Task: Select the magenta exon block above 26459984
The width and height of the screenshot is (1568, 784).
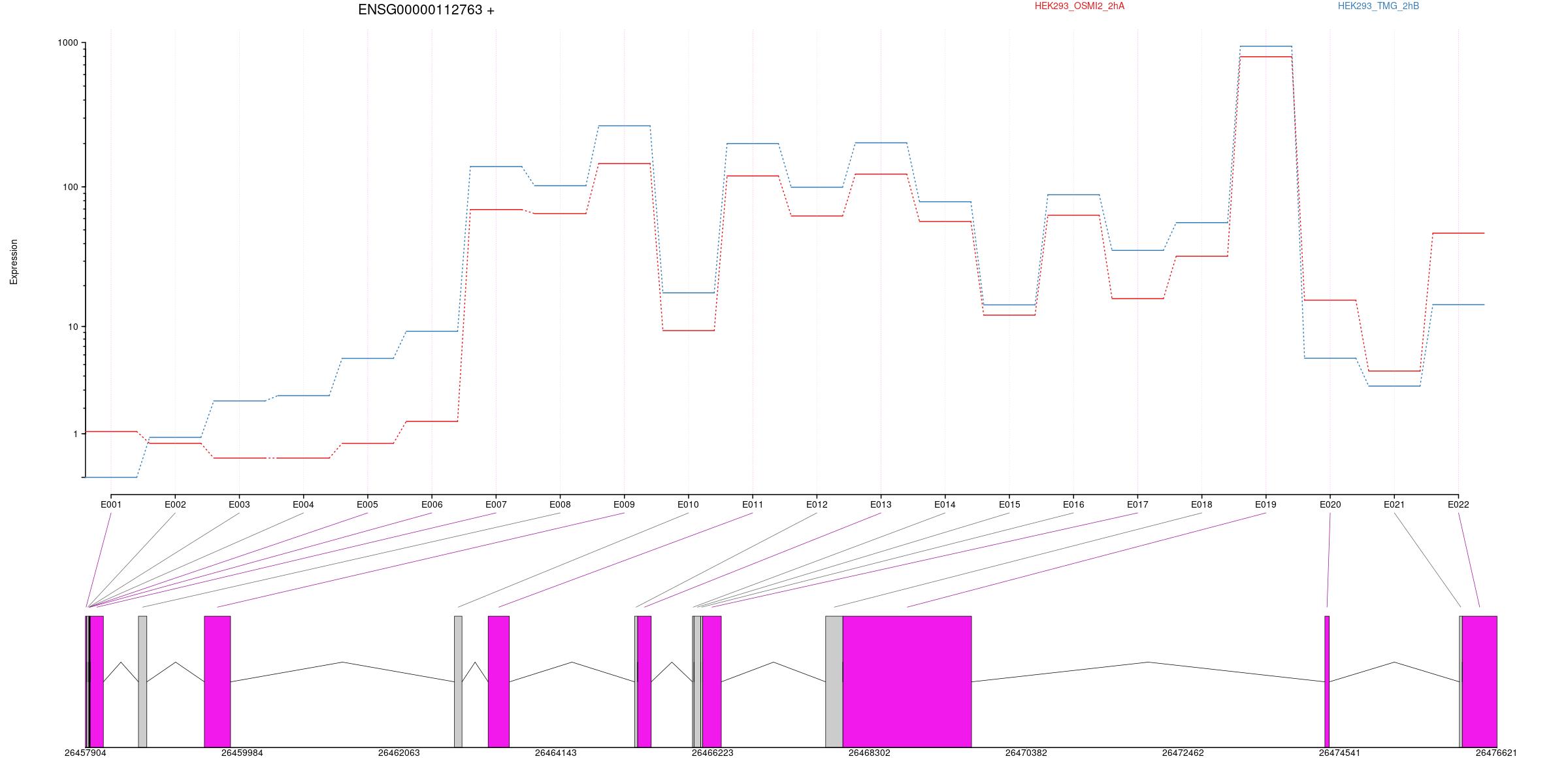Action: click(218, 681)
